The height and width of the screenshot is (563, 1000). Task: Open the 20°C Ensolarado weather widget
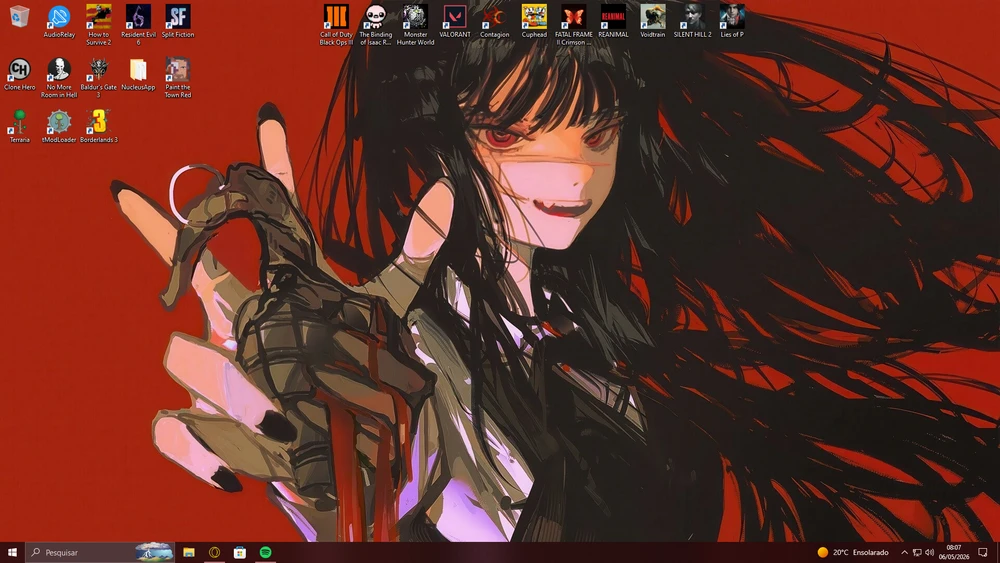[x=853, y=552]
